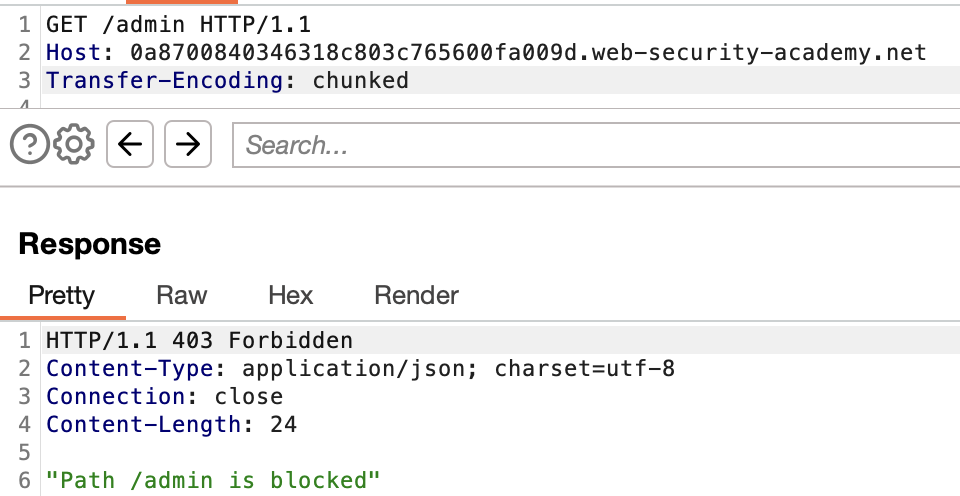Click the "Path /admin is blocked" body text
The image size is (960, 496).
pos(213,481)
